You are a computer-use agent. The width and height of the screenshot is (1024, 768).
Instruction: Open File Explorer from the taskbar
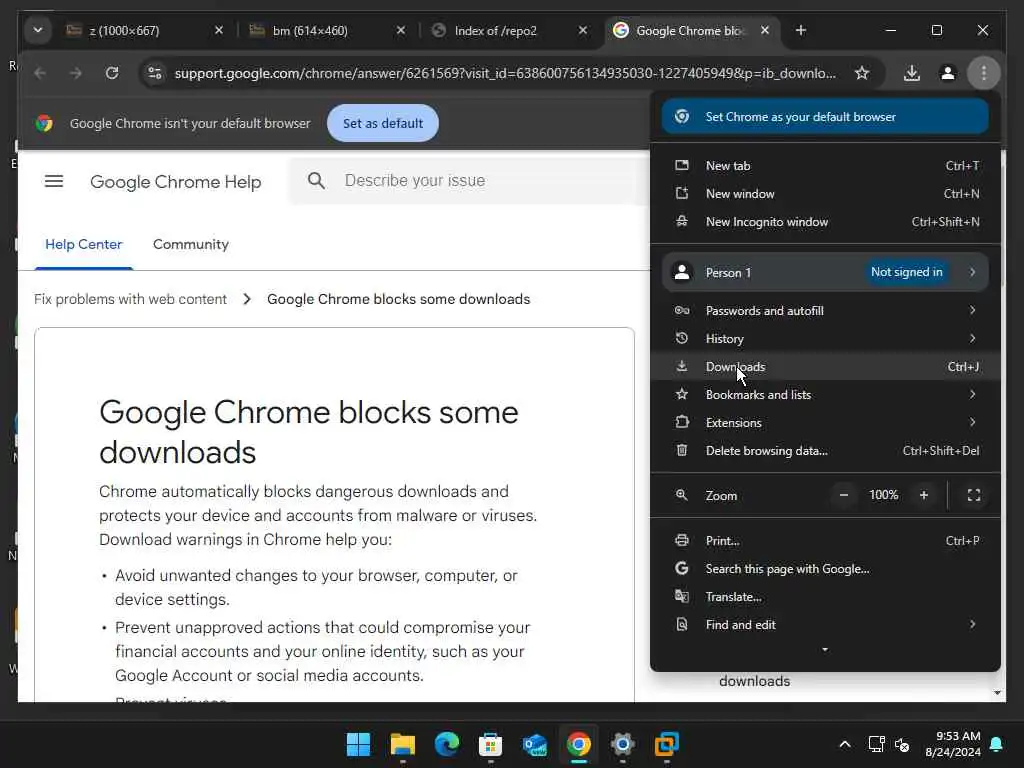click(402, 744)
